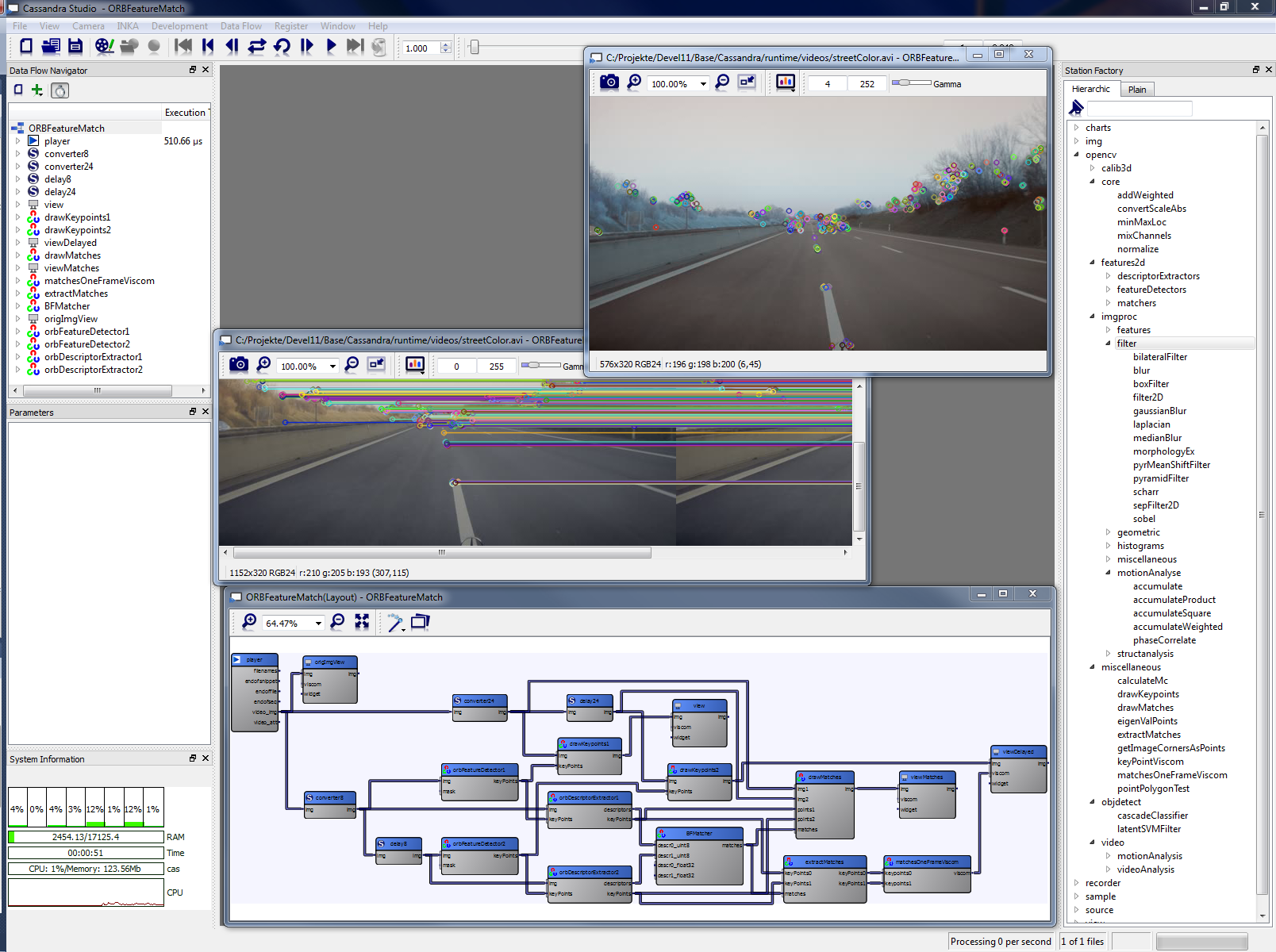This screenshot has height=952, width=1276.
Task: Click the player entry showing 510.66 µs
Action: [x=56, y=140]
